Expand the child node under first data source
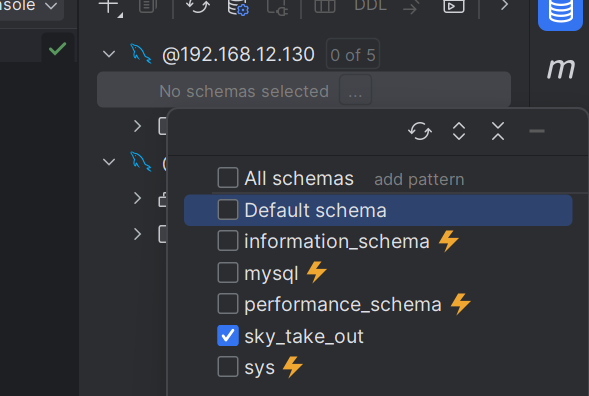The height and width of the screenshot is (396, 589). pos(137,126)
